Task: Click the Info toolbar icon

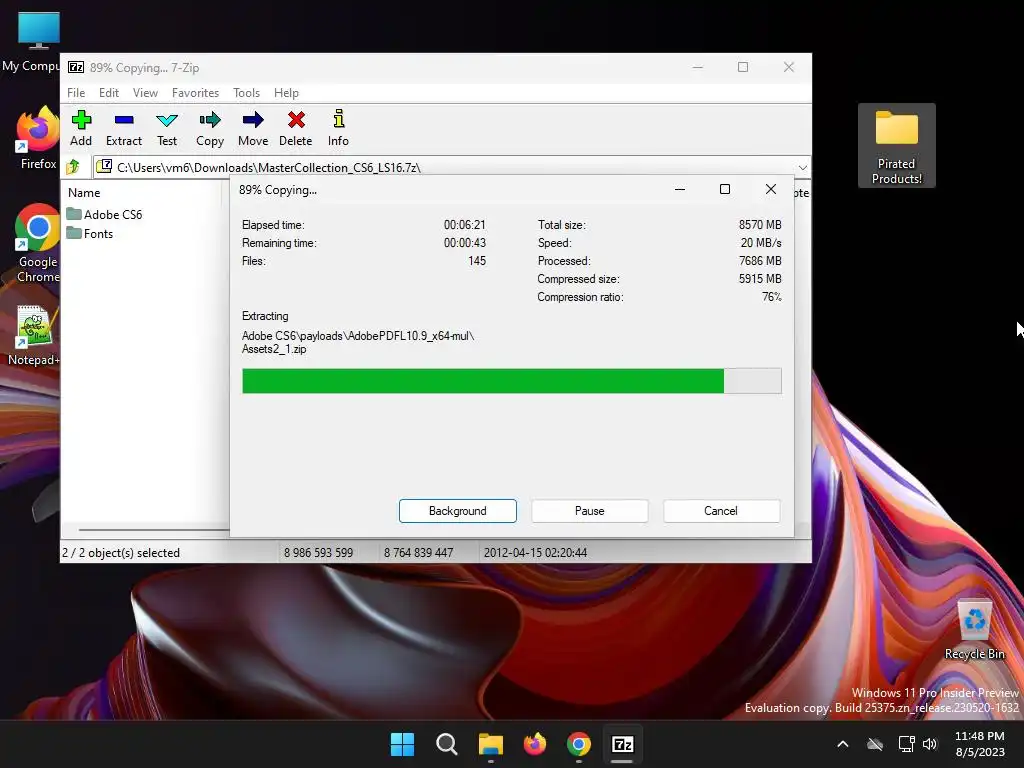Action: click(x=338, y=128)
